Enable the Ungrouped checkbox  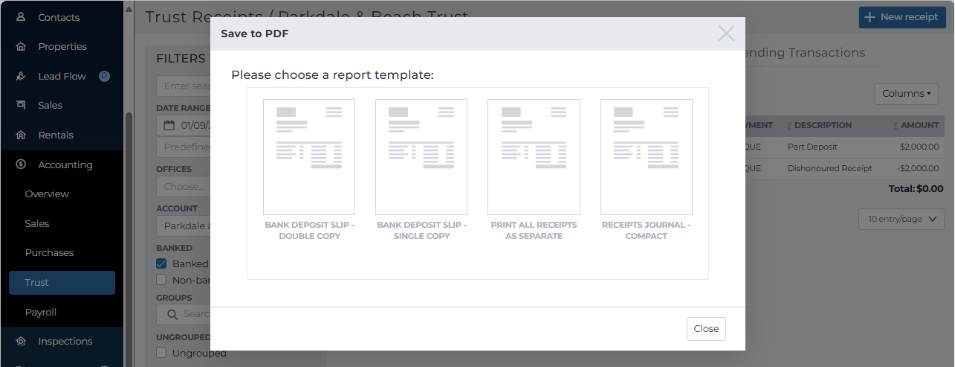161,352
